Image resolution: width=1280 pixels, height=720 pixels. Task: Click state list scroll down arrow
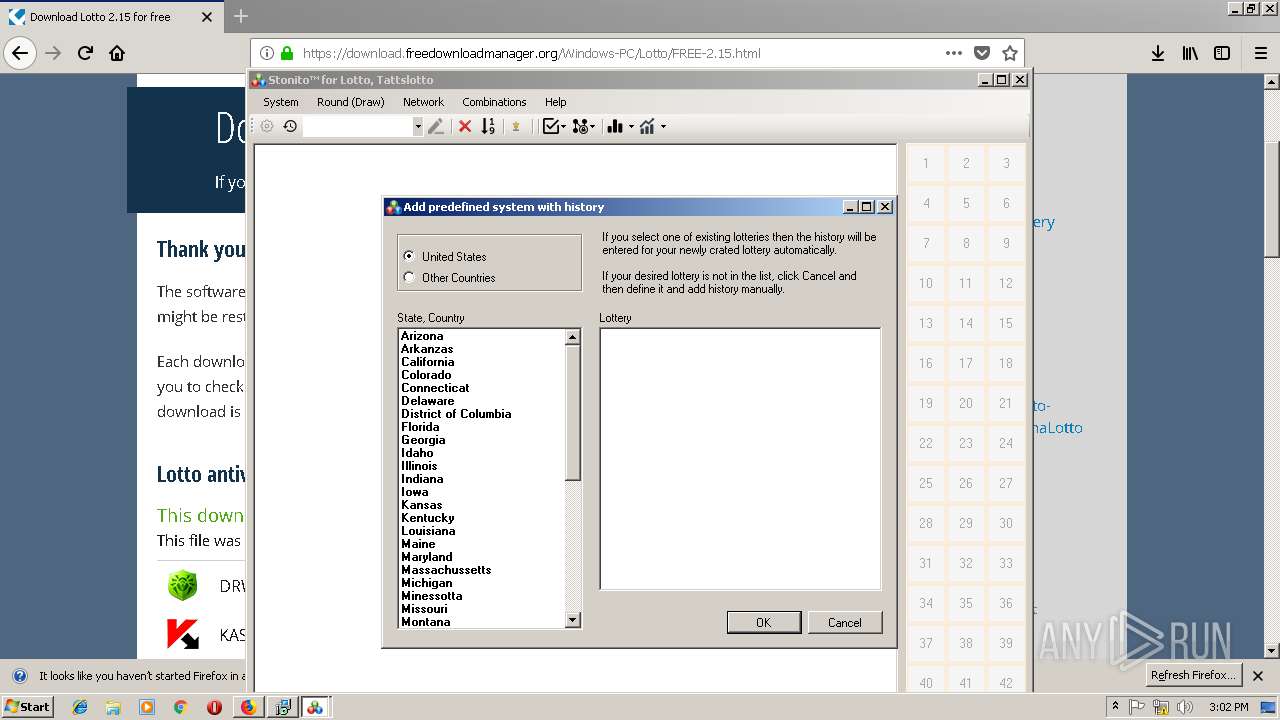coord(572,620)
